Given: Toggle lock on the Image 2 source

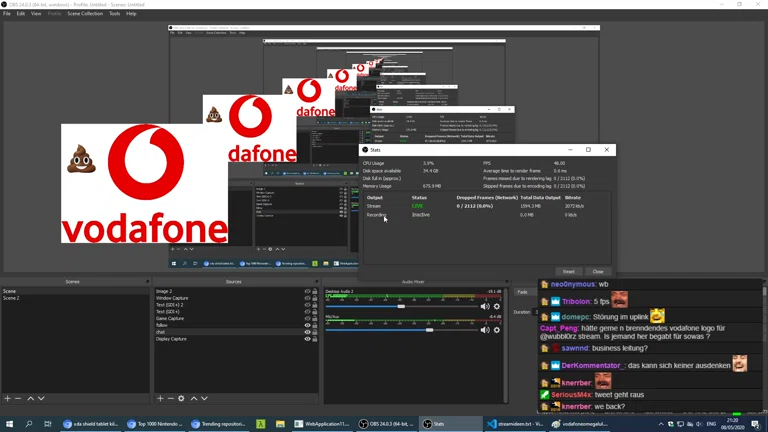Looking at the screenshot, I should pos(315,292).
